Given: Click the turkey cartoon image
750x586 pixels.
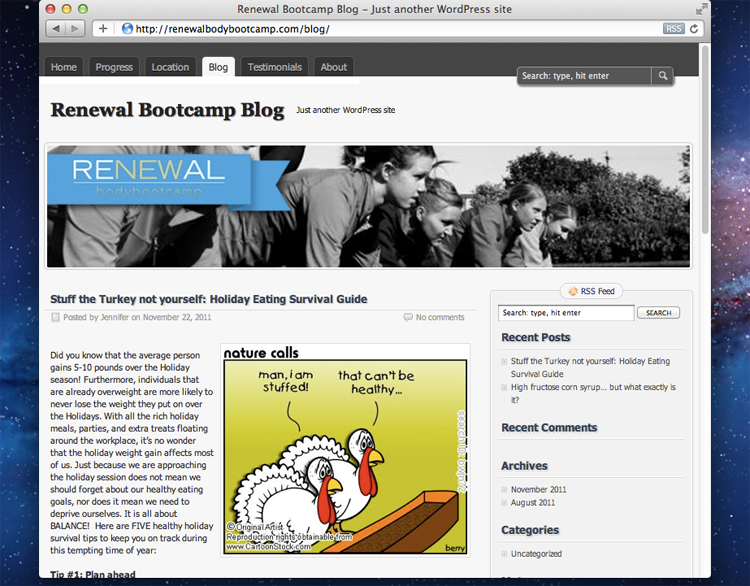Looking at the screenshot, I should click(345, 449).
